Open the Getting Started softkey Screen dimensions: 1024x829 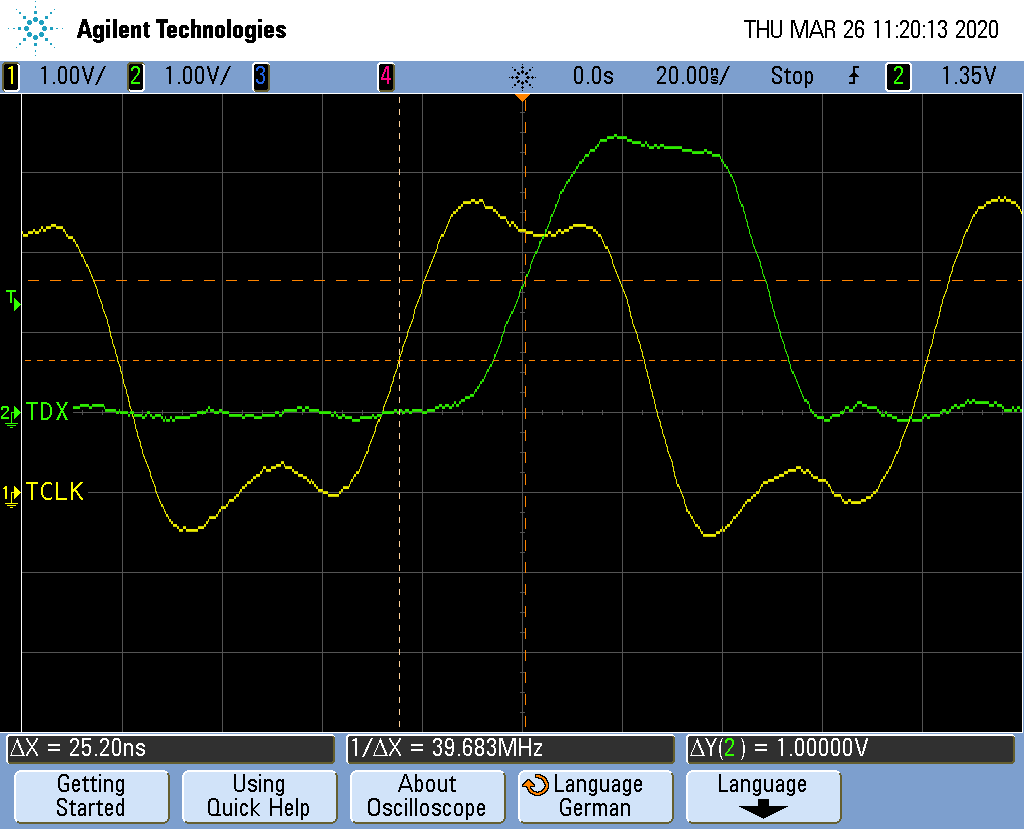[x=90, y=797]
